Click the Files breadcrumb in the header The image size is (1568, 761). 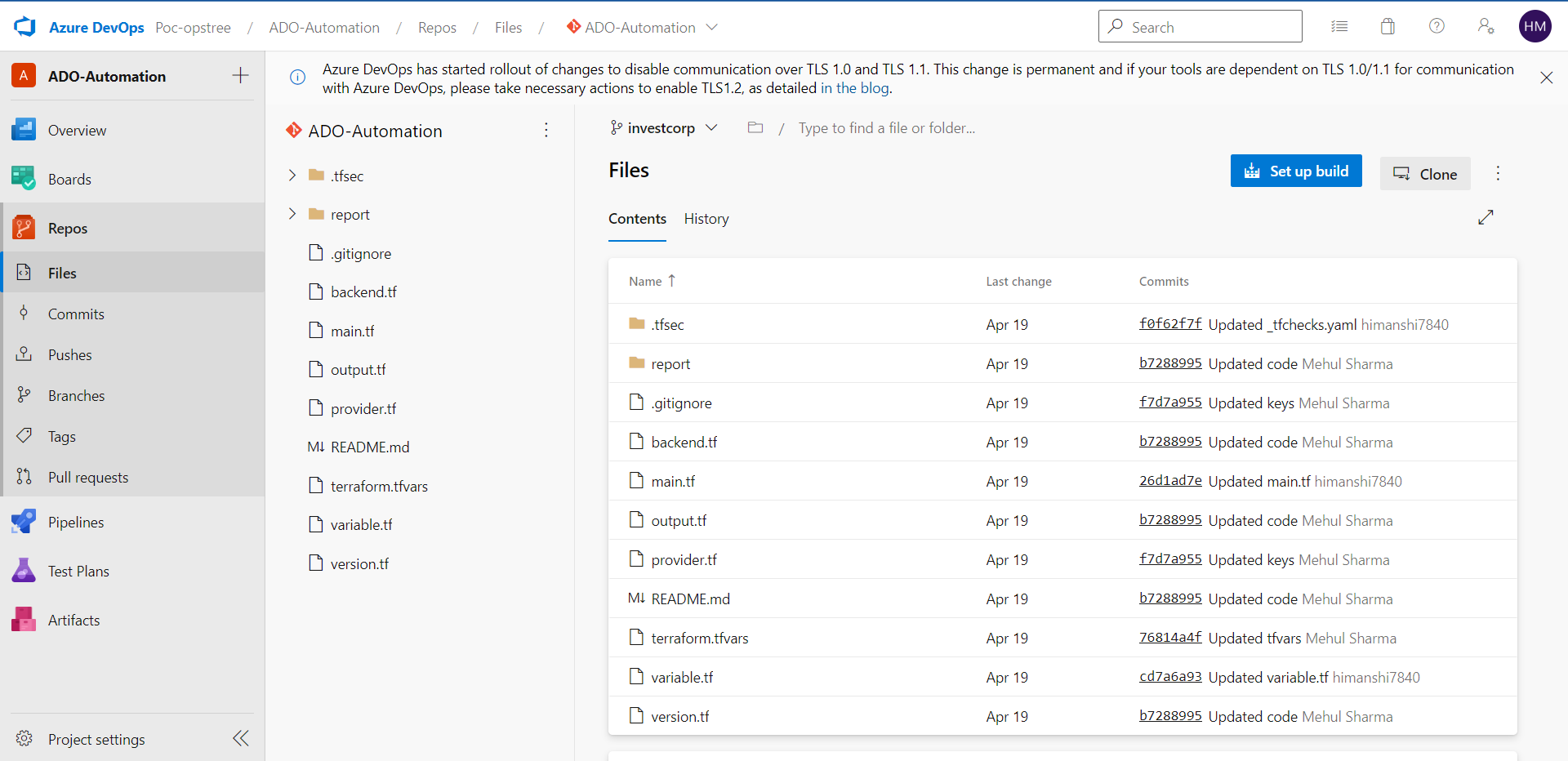click(508, 27)
